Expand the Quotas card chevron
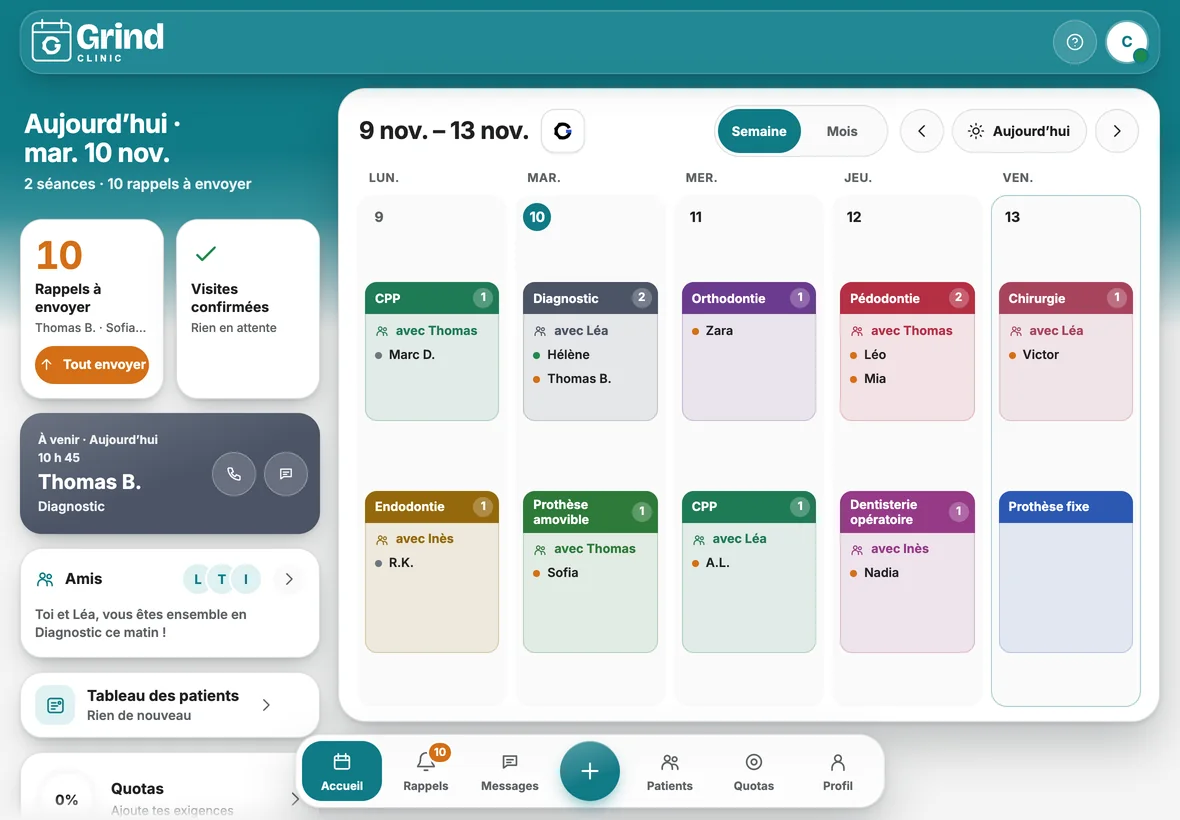Viewport: 1180px width, 820px height. pos(294,799)
